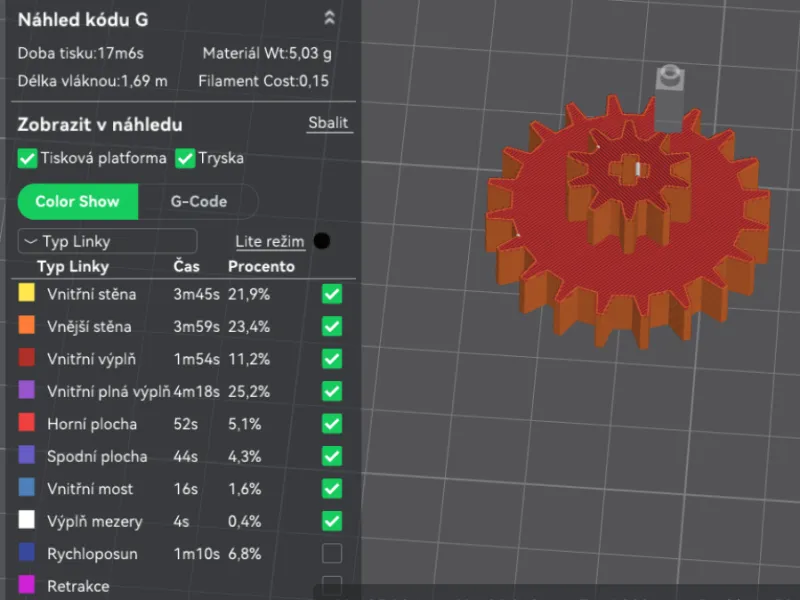Click the black Lite režim indicator dot
The height and width of the screenshot is (600, 800).
[322, 241]
